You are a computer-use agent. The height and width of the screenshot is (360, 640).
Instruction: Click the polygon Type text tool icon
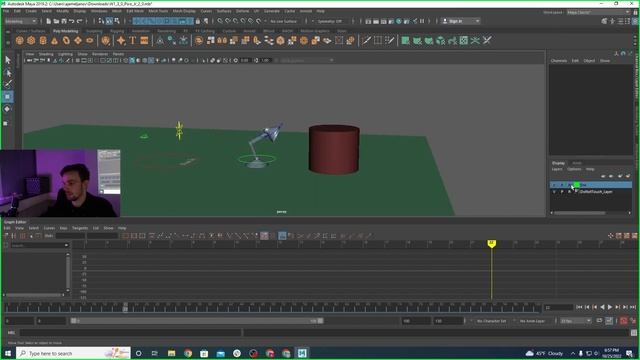click(133, 40)
